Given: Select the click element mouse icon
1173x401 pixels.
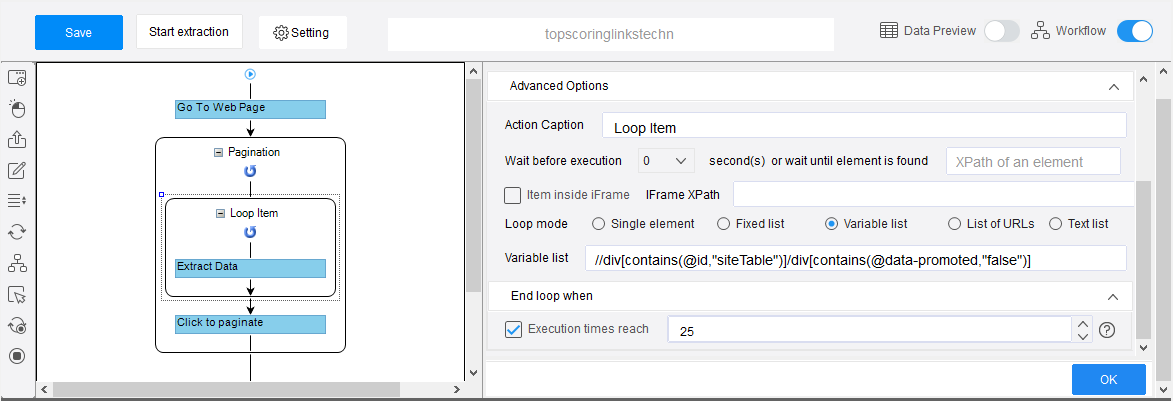Looking at the screenshot, I should coord(17,109).
